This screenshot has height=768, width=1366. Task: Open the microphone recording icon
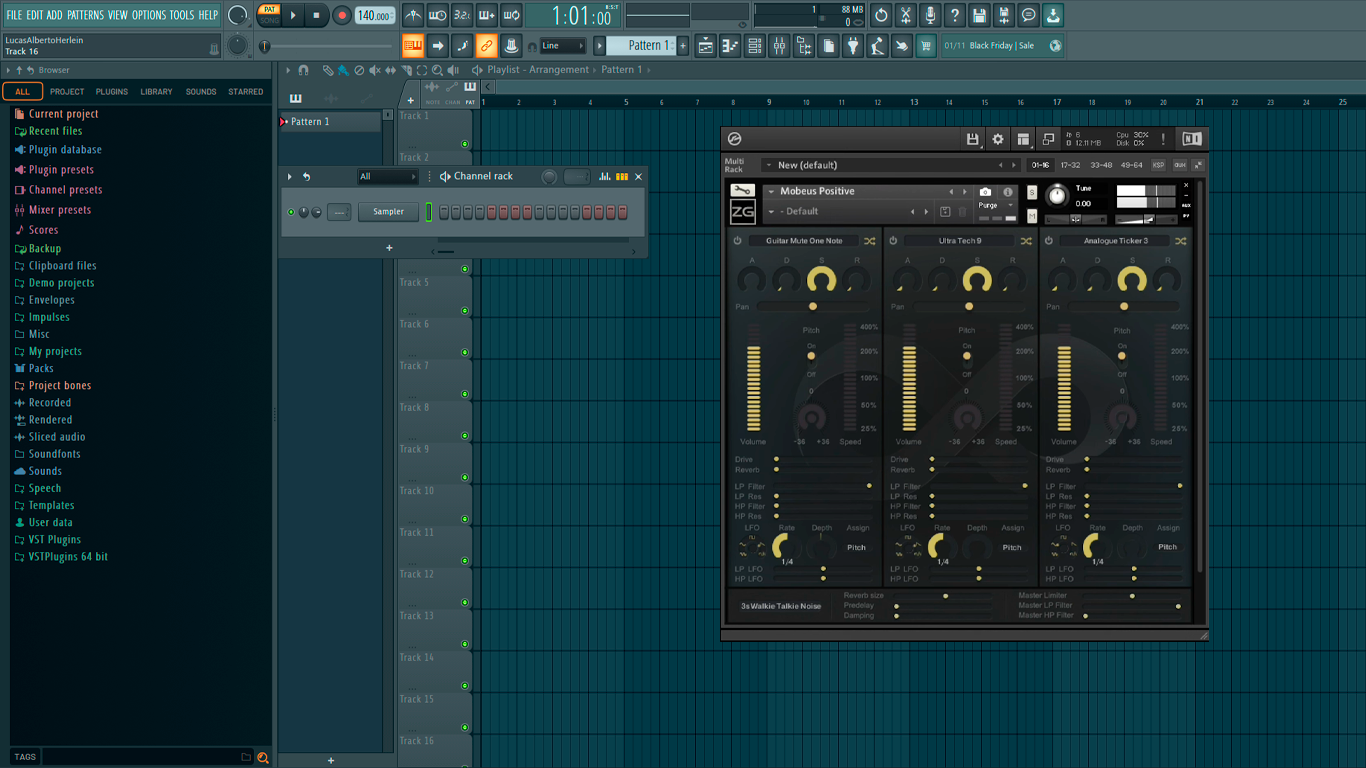coord(930,15)
